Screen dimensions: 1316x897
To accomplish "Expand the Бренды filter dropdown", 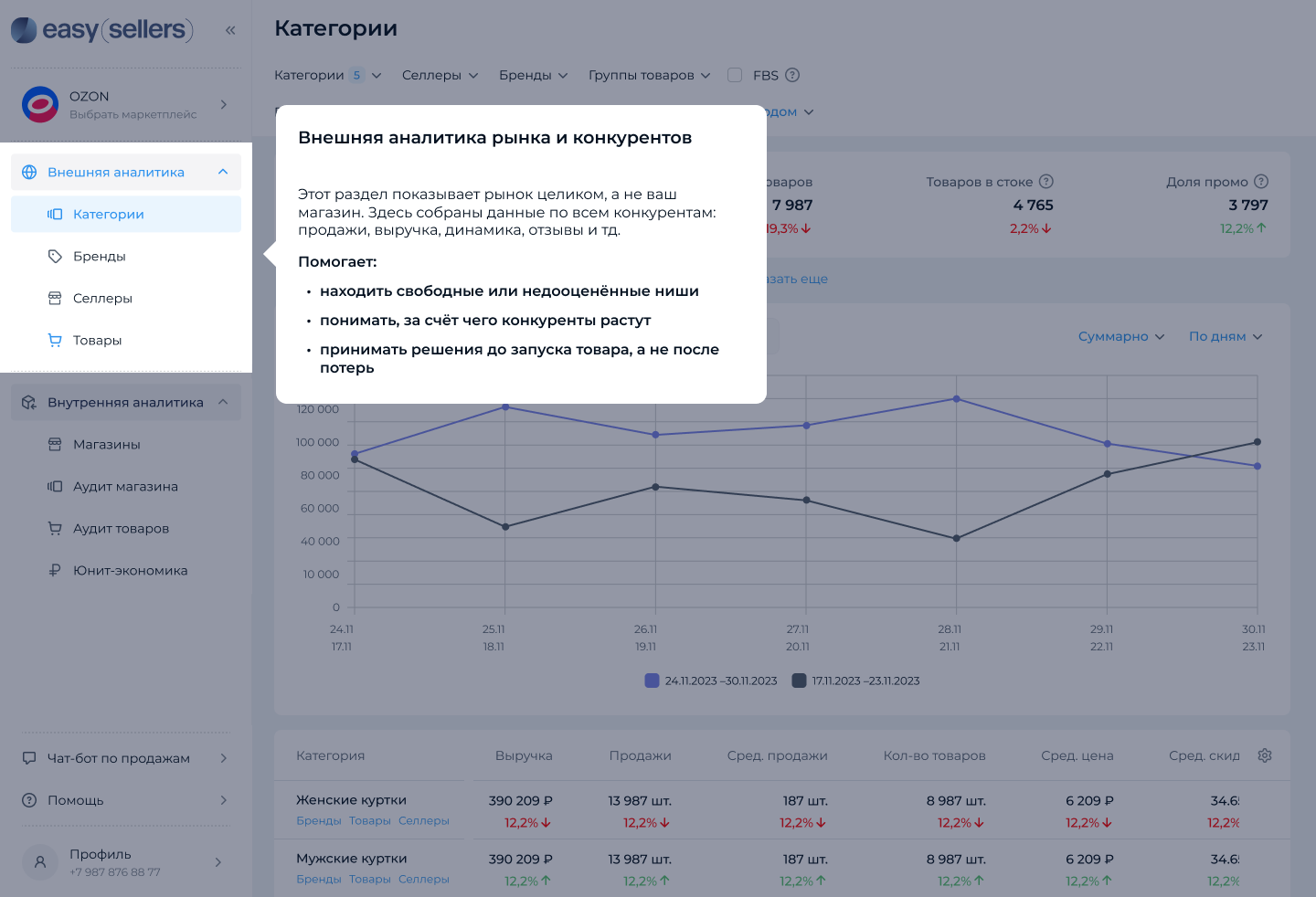I will [534, 75].
